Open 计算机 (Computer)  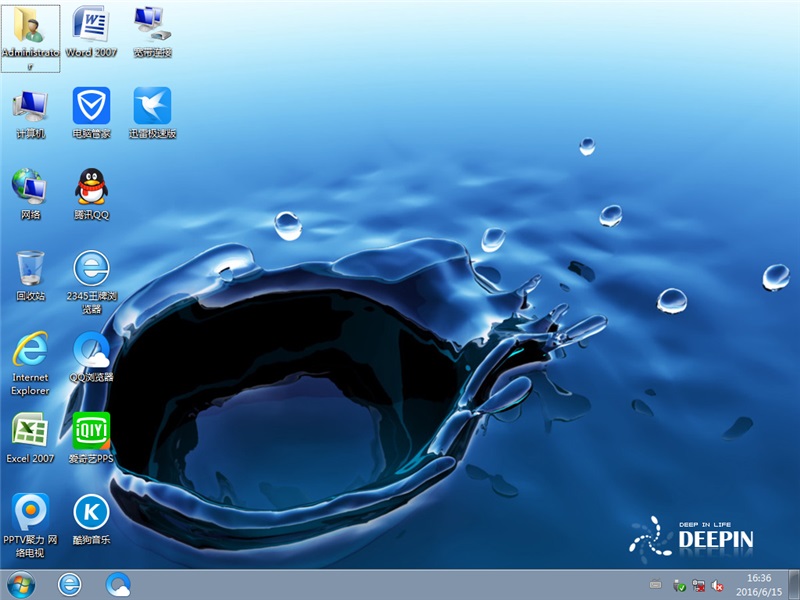click(x=31, y=108)
